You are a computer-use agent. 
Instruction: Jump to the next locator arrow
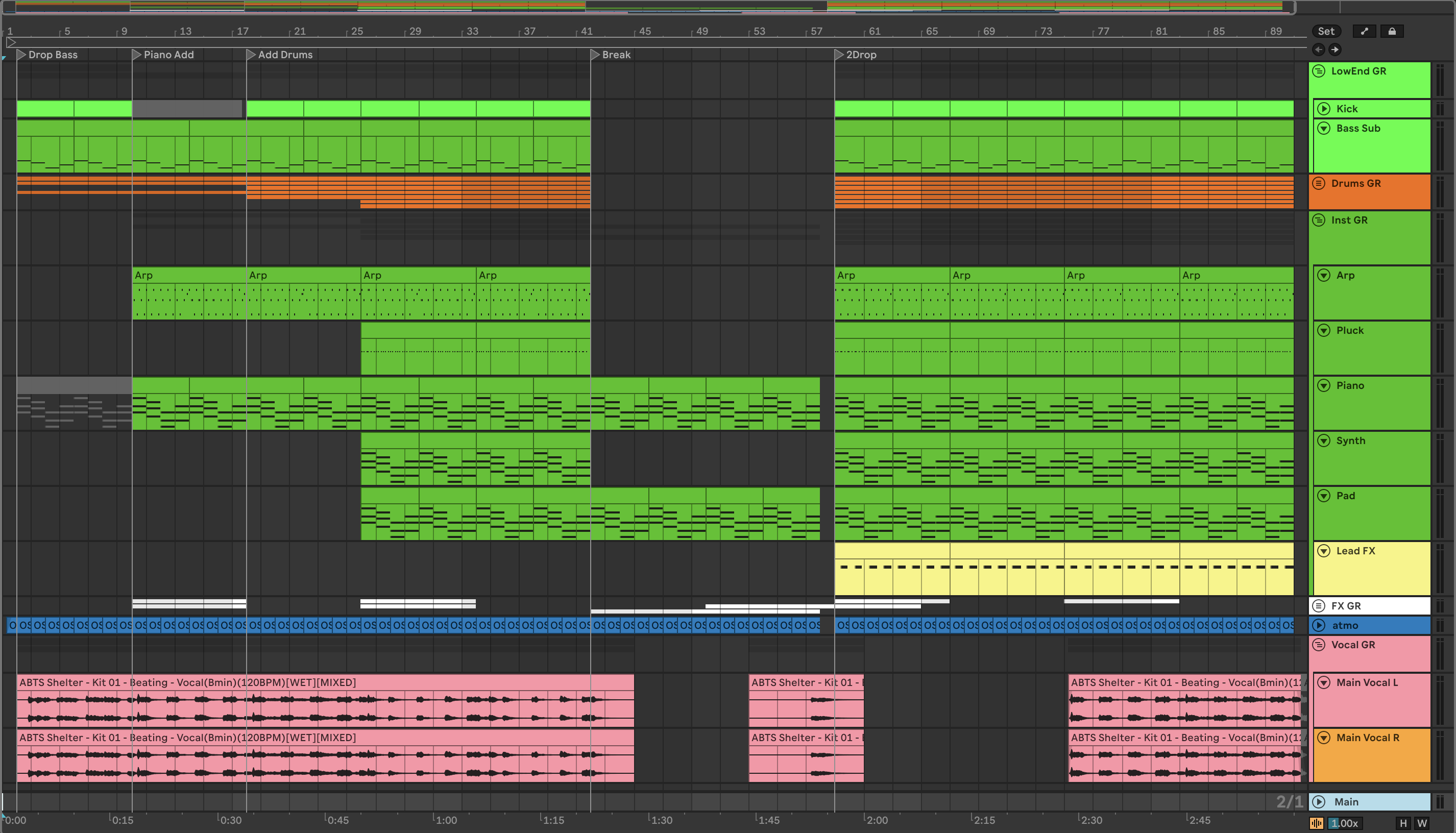click(1334, 50)
